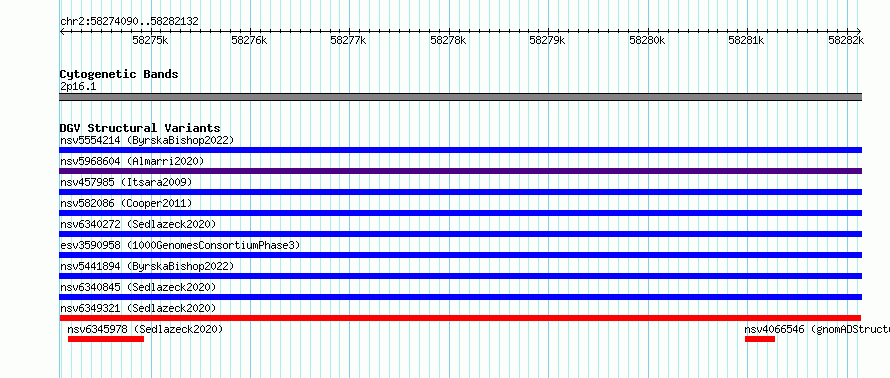Screen dimensions: 890x378
Task: Click the long red bar under nsv6349321
Action: click(460, 318)
